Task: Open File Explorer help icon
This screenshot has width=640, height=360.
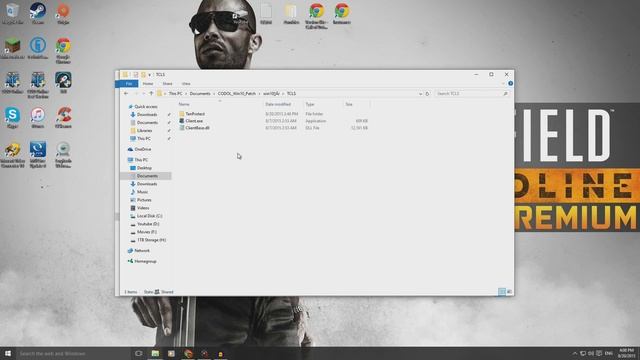Action: 510,83
